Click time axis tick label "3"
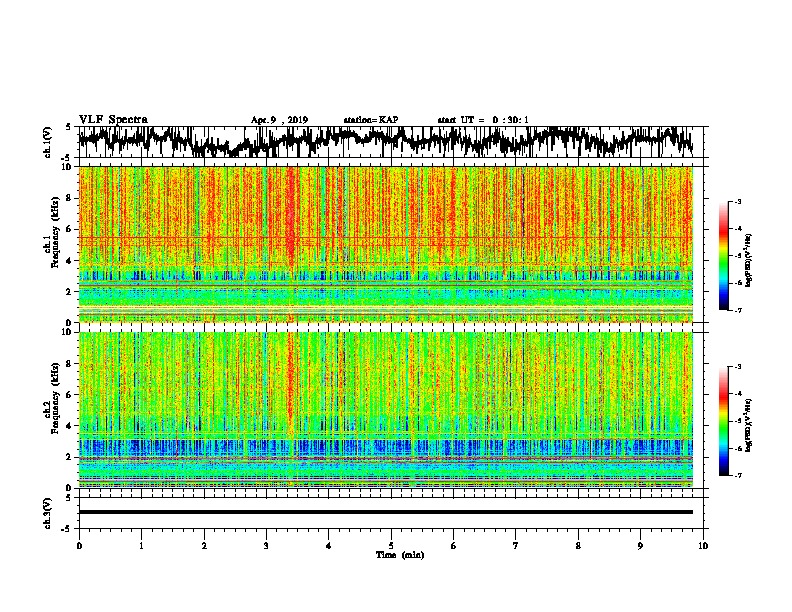The height and width of the screenshot is (612, 792). click(266, 546)
